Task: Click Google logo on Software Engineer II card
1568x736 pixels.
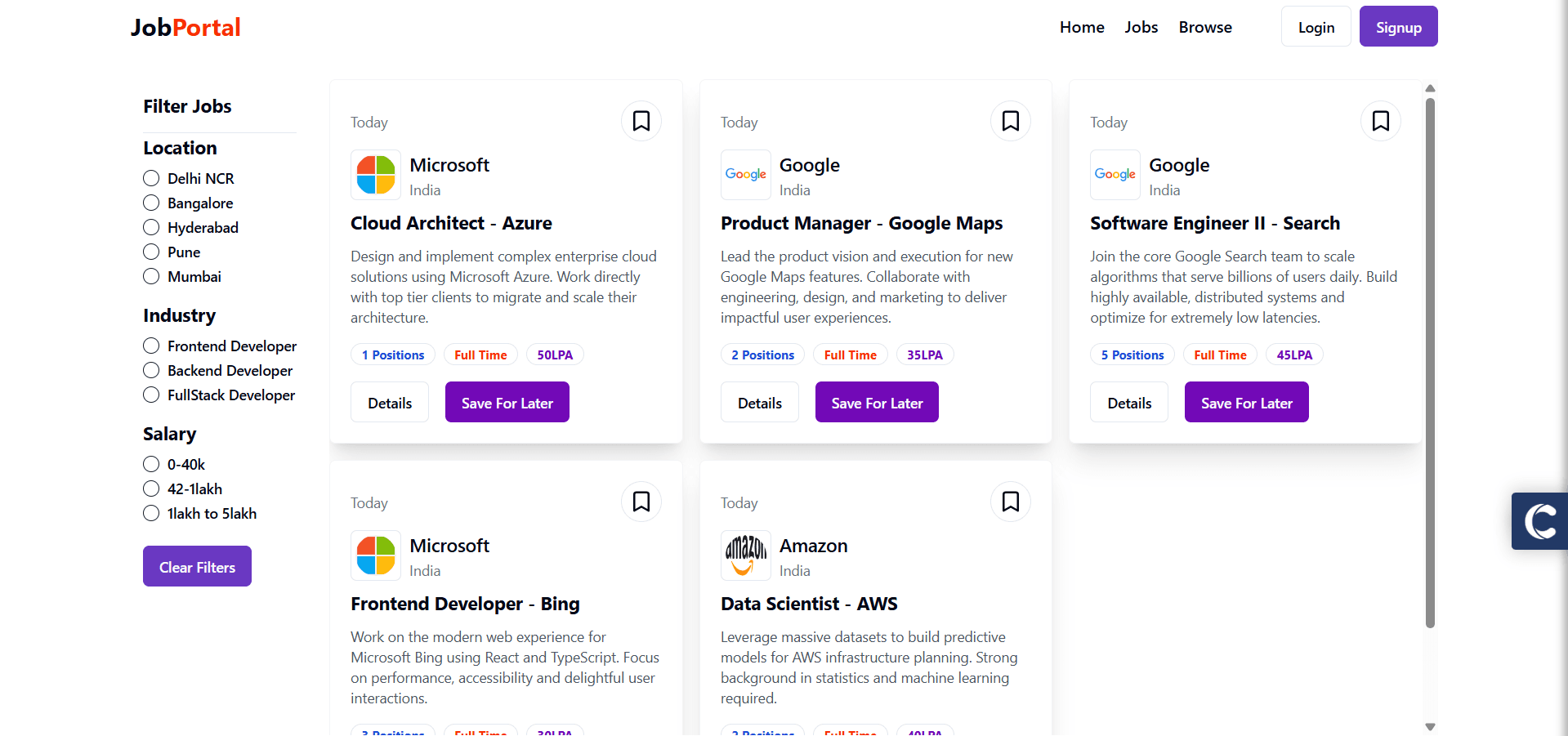Action: pyautogui.click(x=1115, y=175)
